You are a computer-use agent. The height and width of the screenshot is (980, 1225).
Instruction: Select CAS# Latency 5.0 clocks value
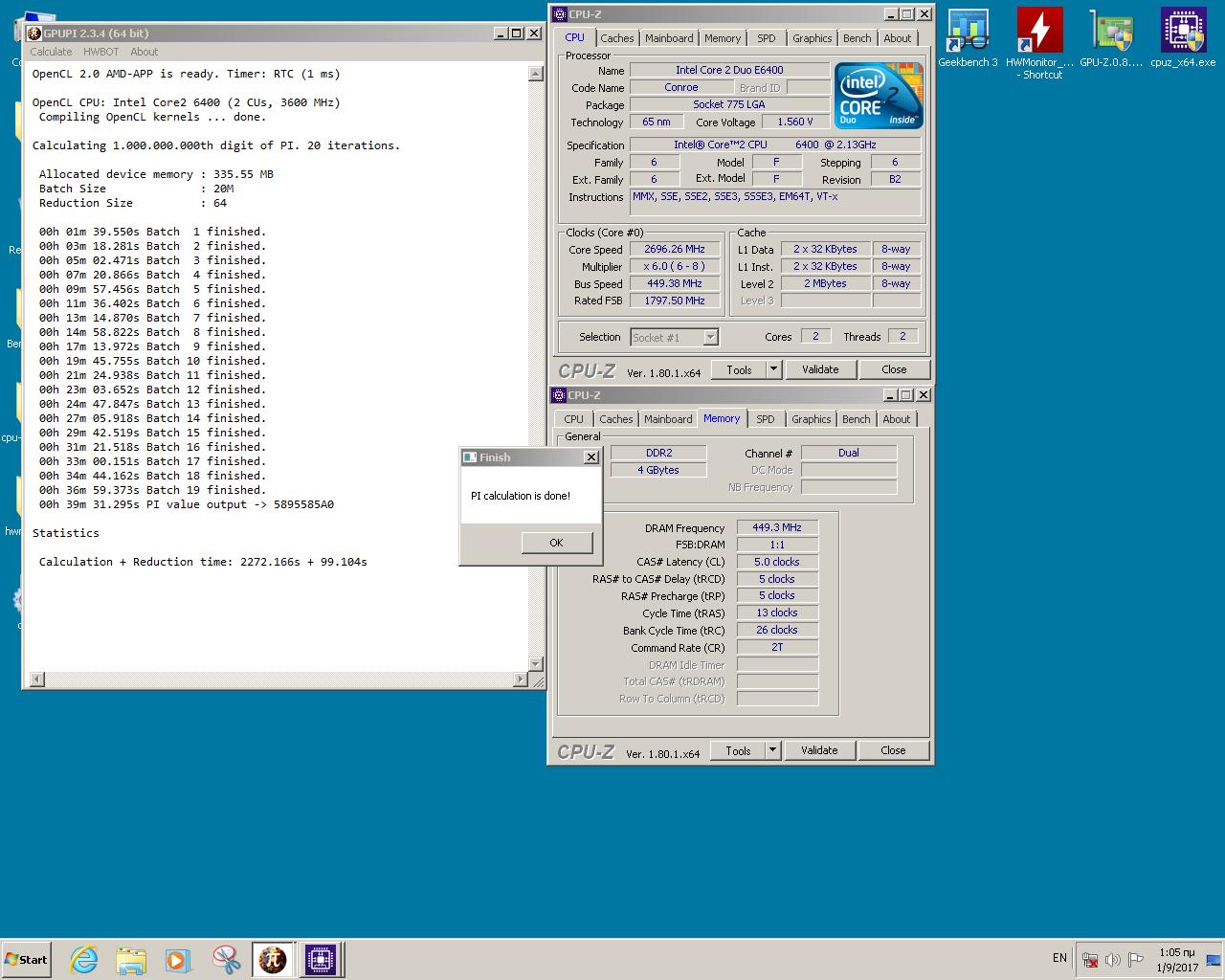coord(777,562)
